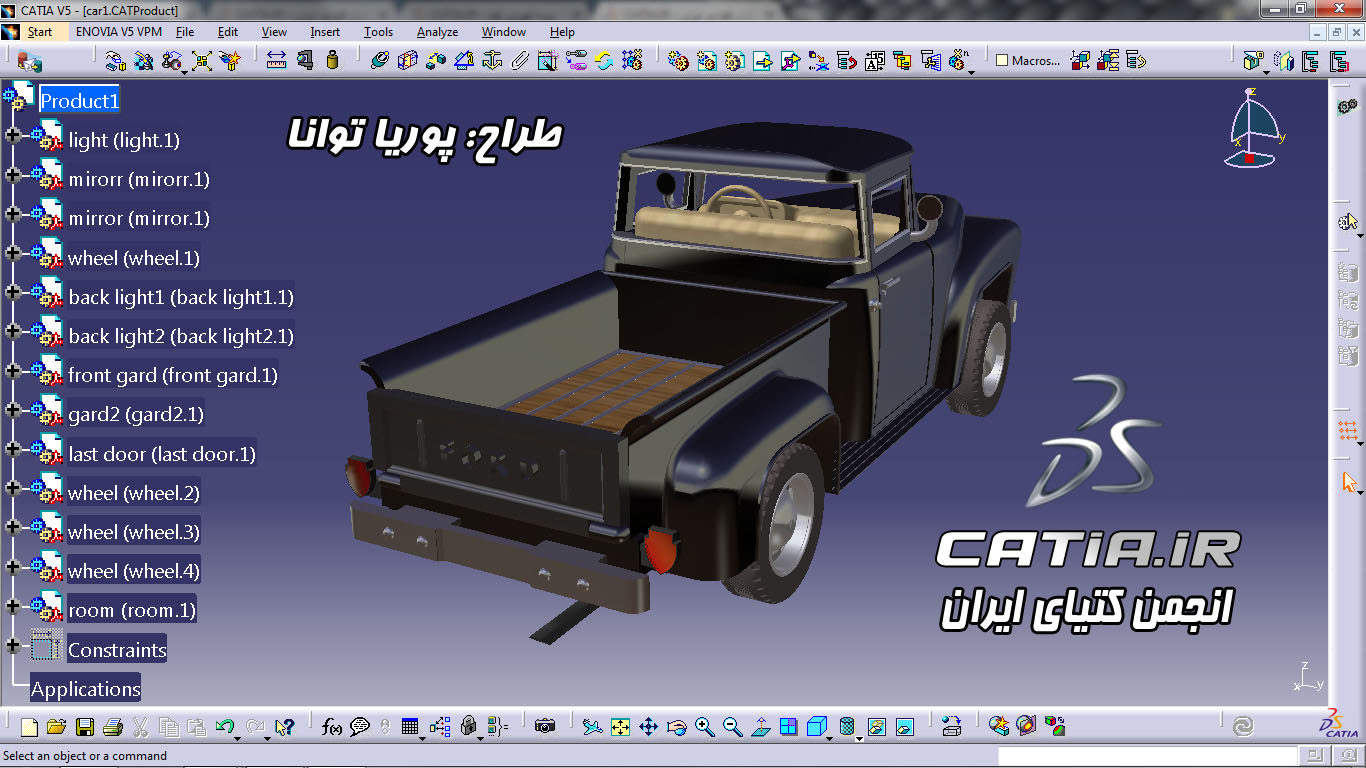The height and width of the screenshot is (768, 1366).
Task: Select the Offset Constraint tool
Action: (435, 60)
